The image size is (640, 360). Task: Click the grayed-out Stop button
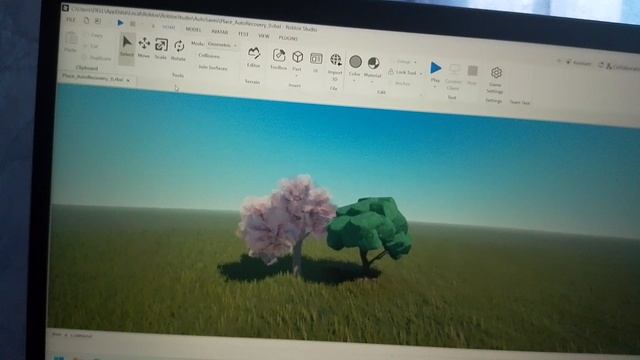tap(472, 74)
